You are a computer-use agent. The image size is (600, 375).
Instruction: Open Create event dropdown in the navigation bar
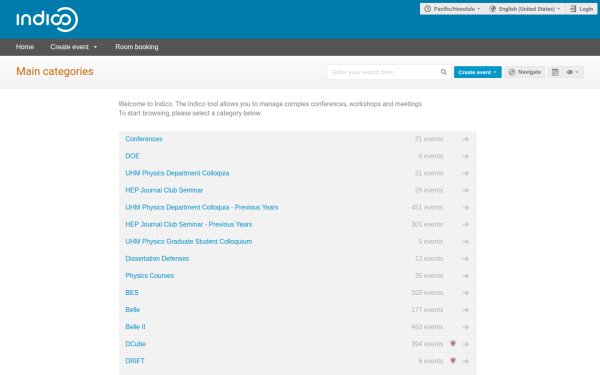tap(73, 47)
